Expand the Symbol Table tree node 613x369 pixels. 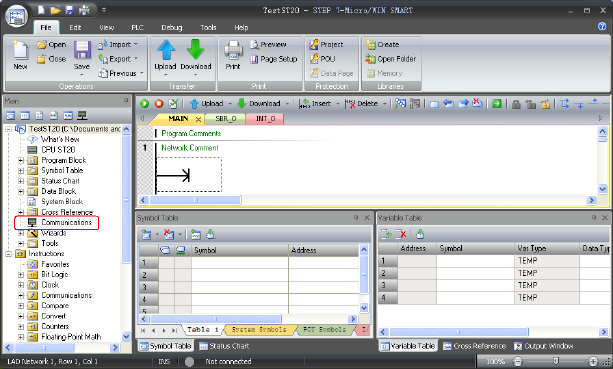(x=21, y=170)
